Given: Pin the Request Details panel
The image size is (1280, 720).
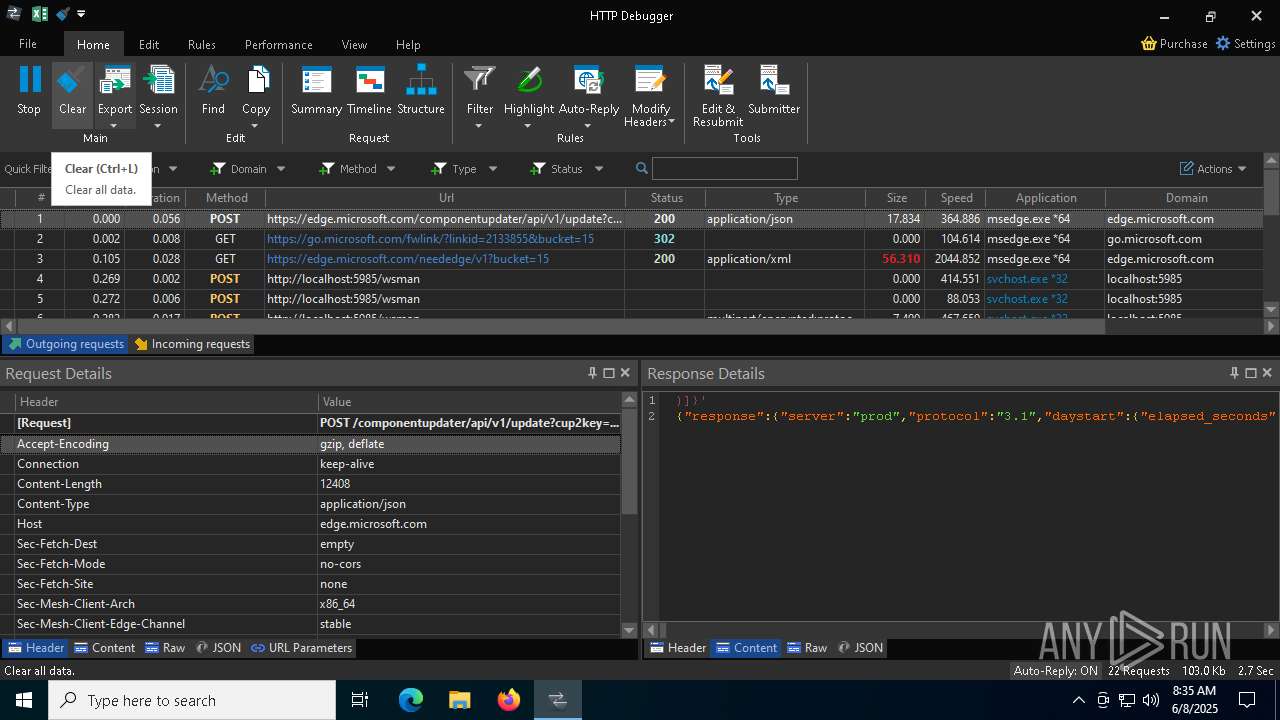Looking at the screenshot, I should (x=592, y=373).
